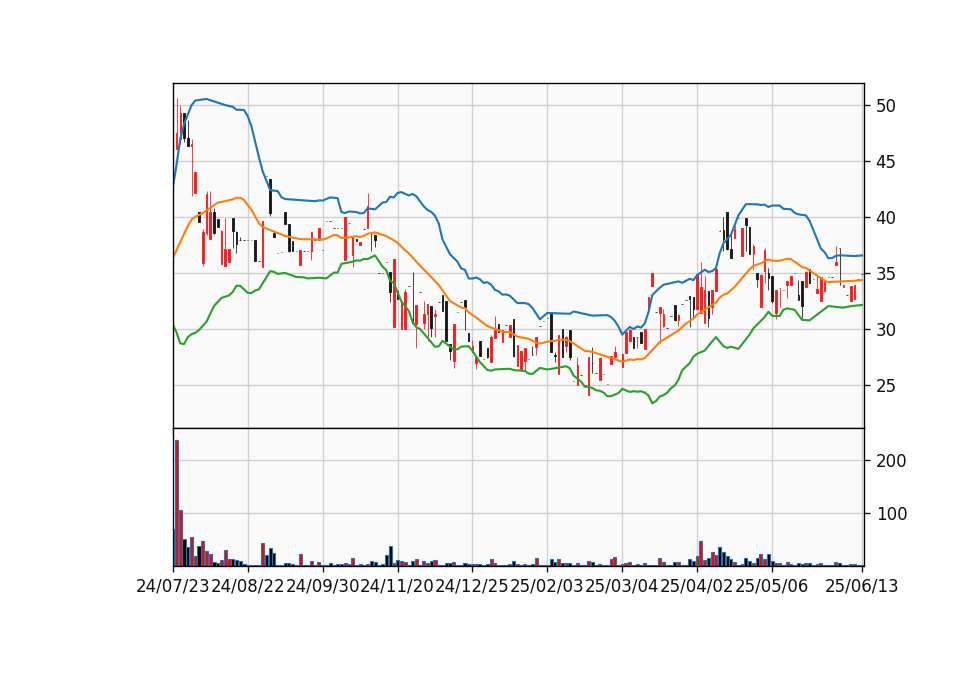This screenshot has height=690, width=960.
Task: Click the 24/08/22 date label
Action: 248,586
